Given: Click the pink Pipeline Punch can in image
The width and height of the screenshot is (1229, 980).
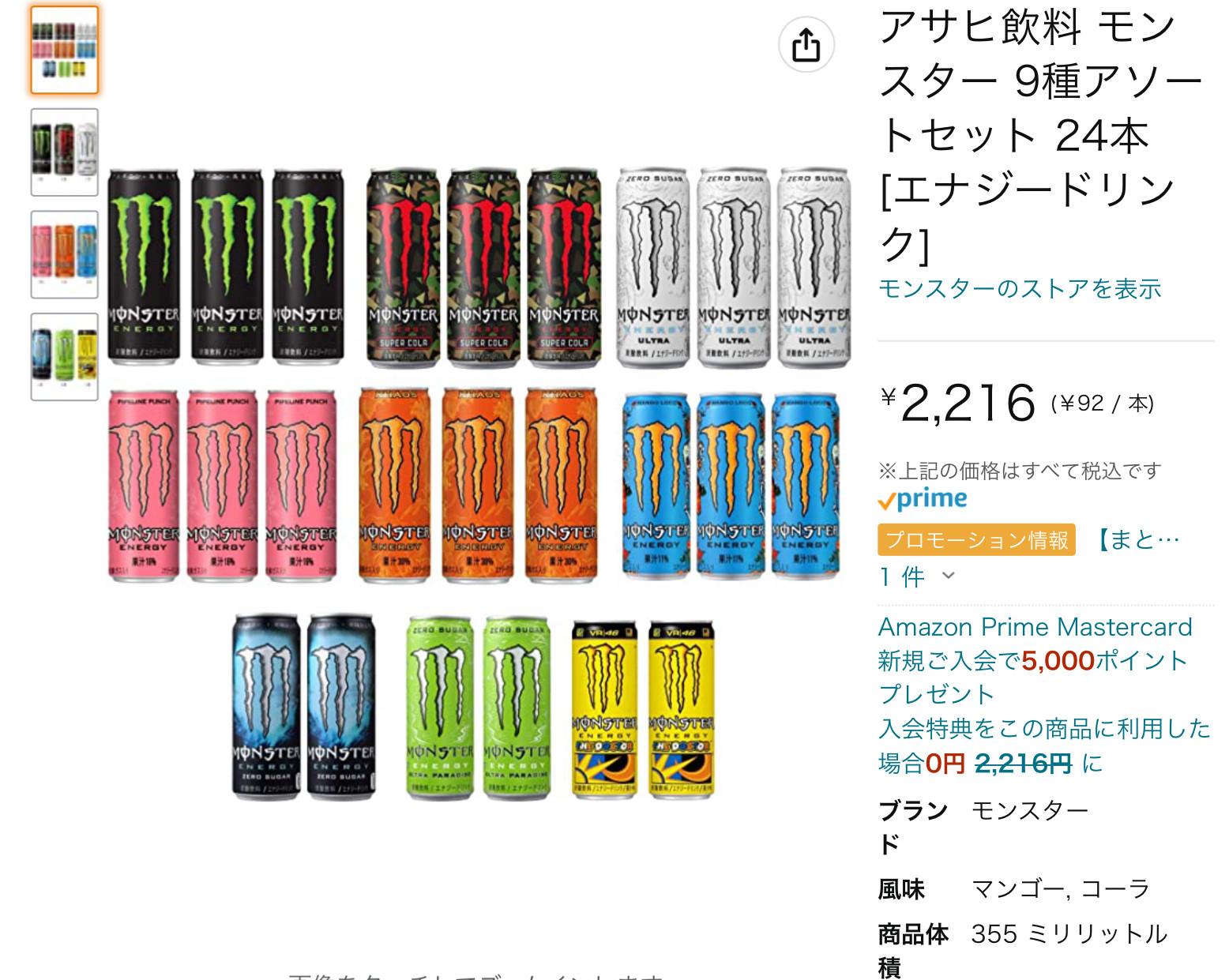Looking at the screenshot, I should [x=143, y=486].
